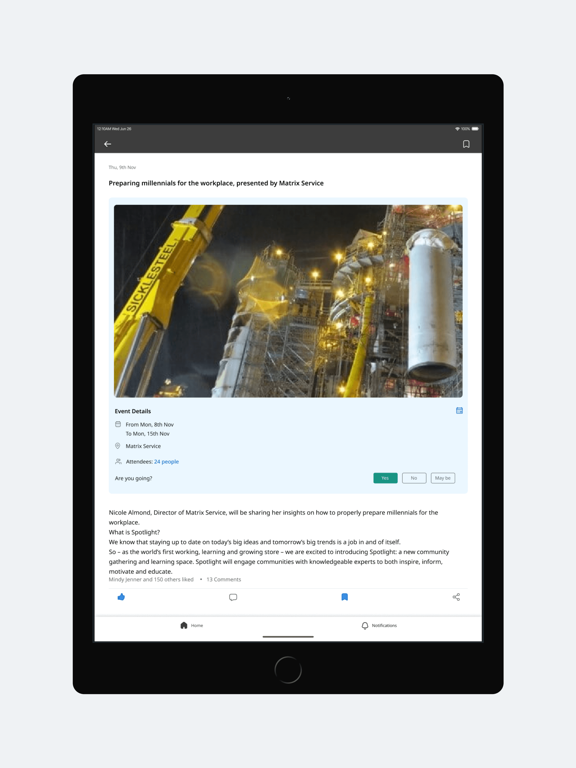Click the 'Event Details' heading
The height and width of the screenshot is (768, 576).
pos(133,411)
